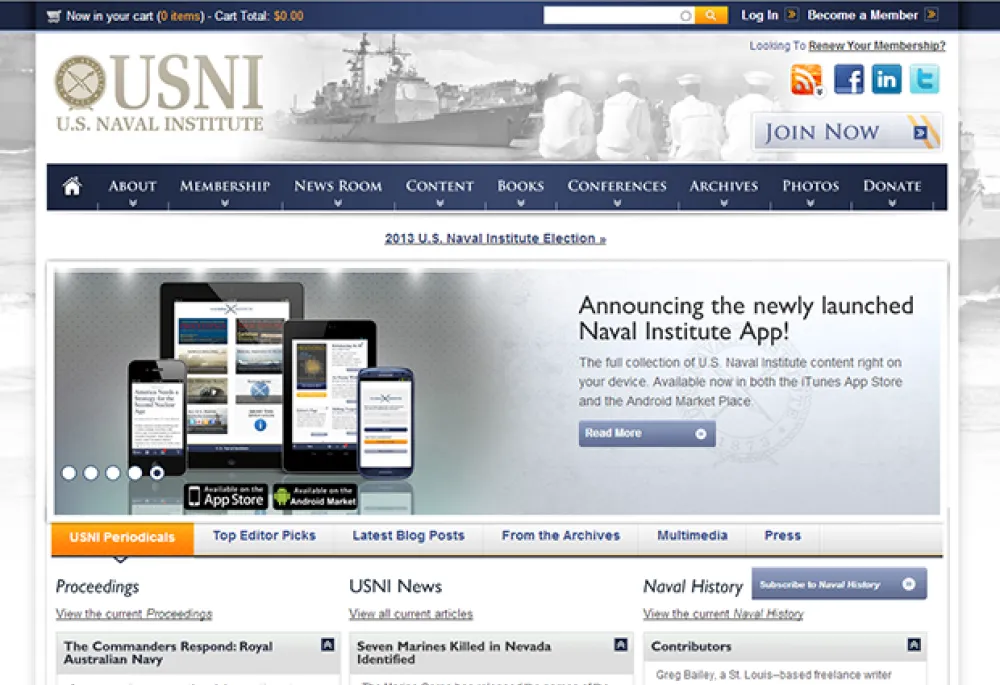1000x685 pixels.
Task: Switch to Multimedia tab
Action: pos(692,536)
